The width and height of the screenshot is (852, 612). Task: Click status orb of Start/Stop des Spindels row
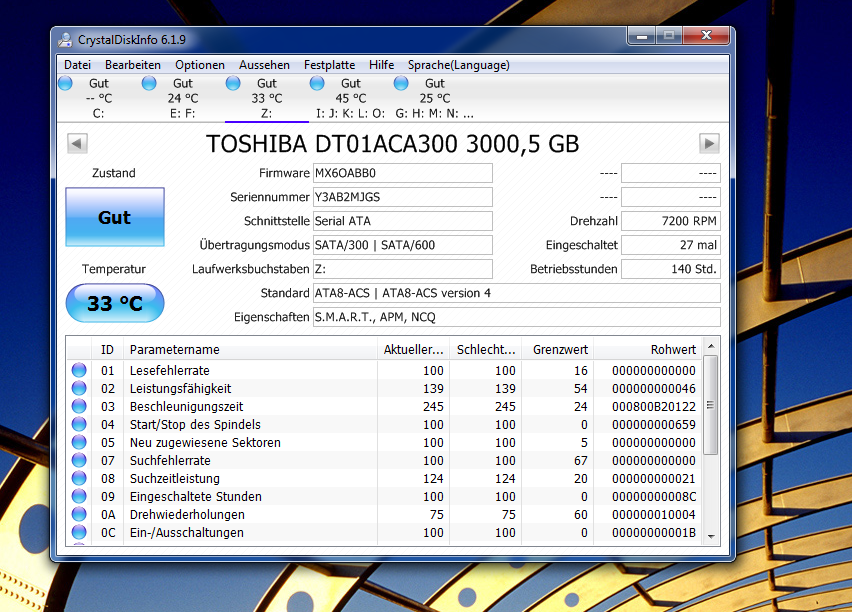coord(79,424)
